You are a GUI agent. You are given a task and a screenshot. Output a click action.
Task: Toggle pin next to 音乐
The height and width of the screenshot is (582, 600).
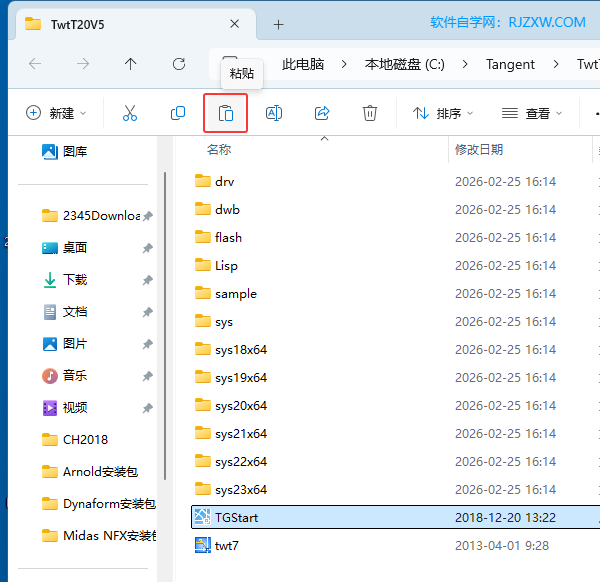point(148,376)
